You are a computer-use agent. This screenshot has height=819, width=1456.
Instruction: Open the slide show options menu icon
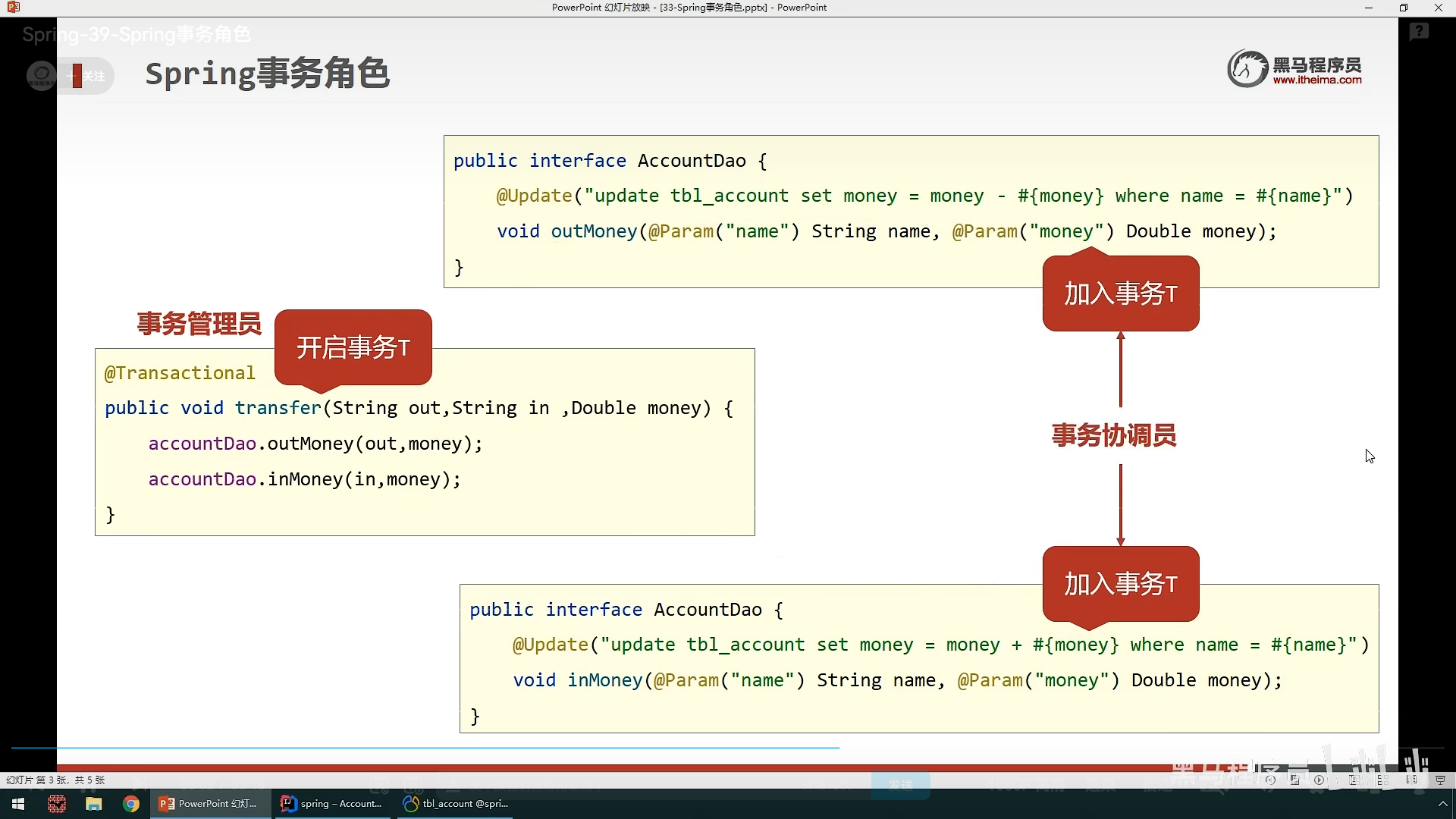(1294, 780)
